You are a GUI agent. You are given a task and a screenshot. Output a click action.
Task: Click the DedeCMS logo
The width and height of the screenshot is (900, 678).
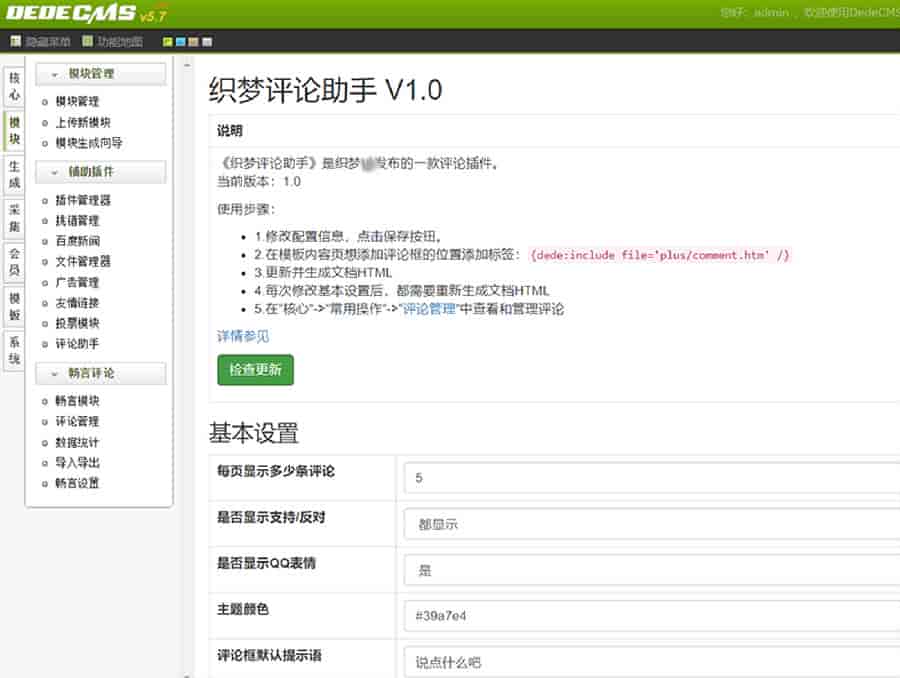click(x=70, y=14)
